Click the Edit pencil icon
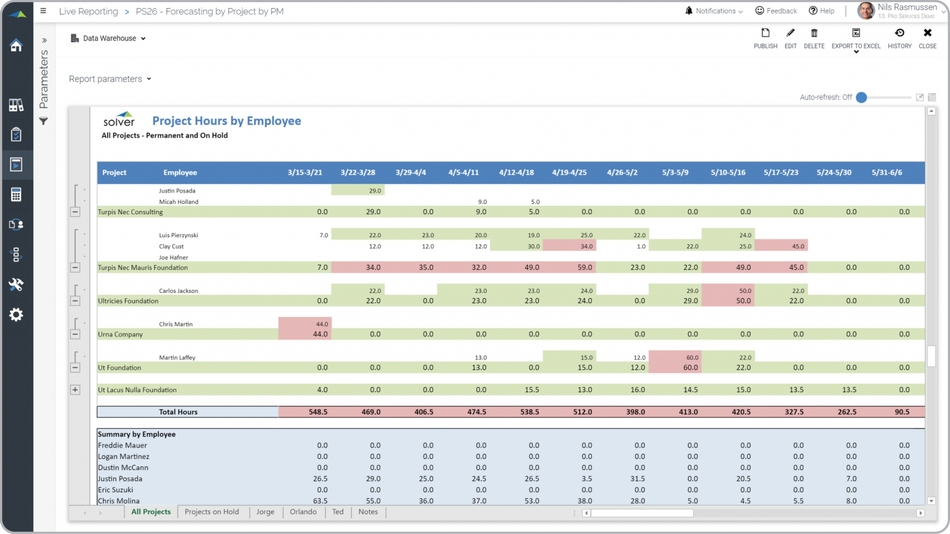 click(x=790, y=34)
